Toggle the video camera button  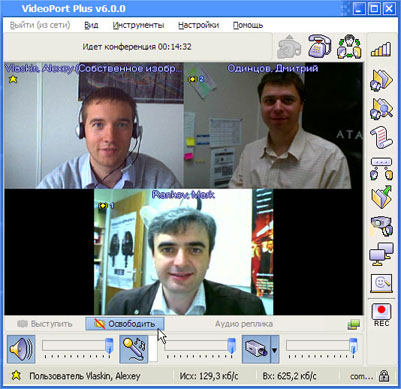pos(256,349)
